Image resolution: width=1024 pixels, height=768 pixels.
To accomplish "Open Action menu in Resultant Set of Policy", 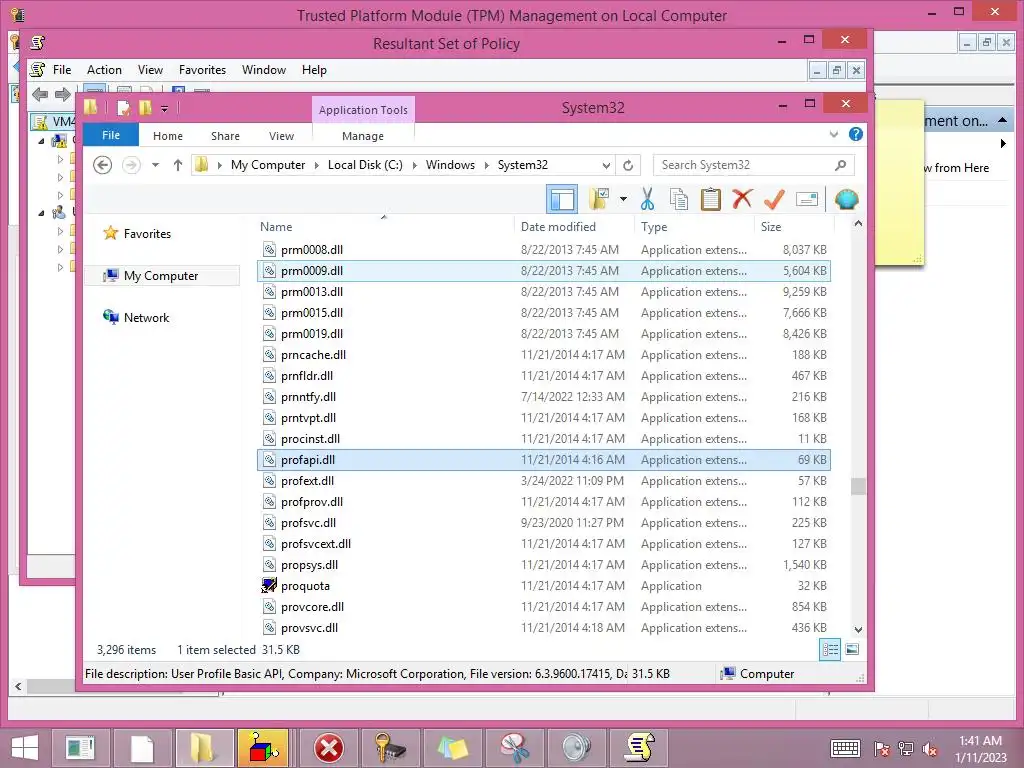I will pos(104,70).
